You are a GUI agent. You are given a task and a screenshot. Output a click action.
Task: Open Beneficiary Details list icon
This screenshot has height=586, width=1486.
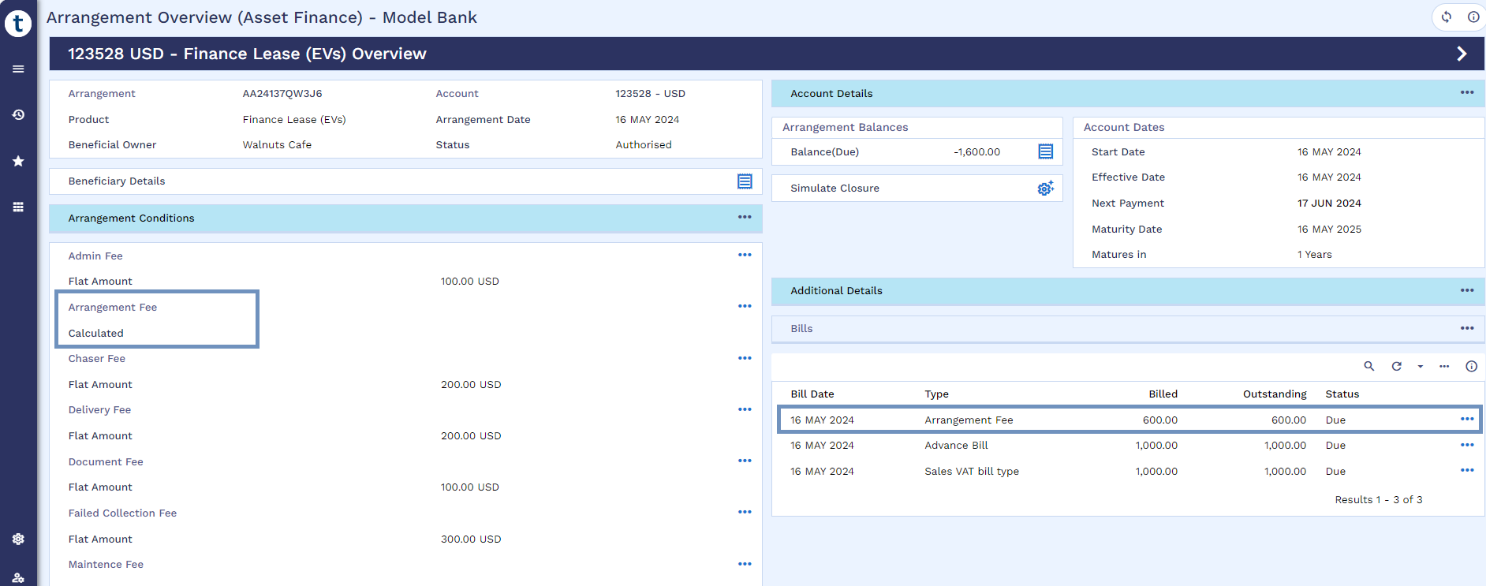744,181
